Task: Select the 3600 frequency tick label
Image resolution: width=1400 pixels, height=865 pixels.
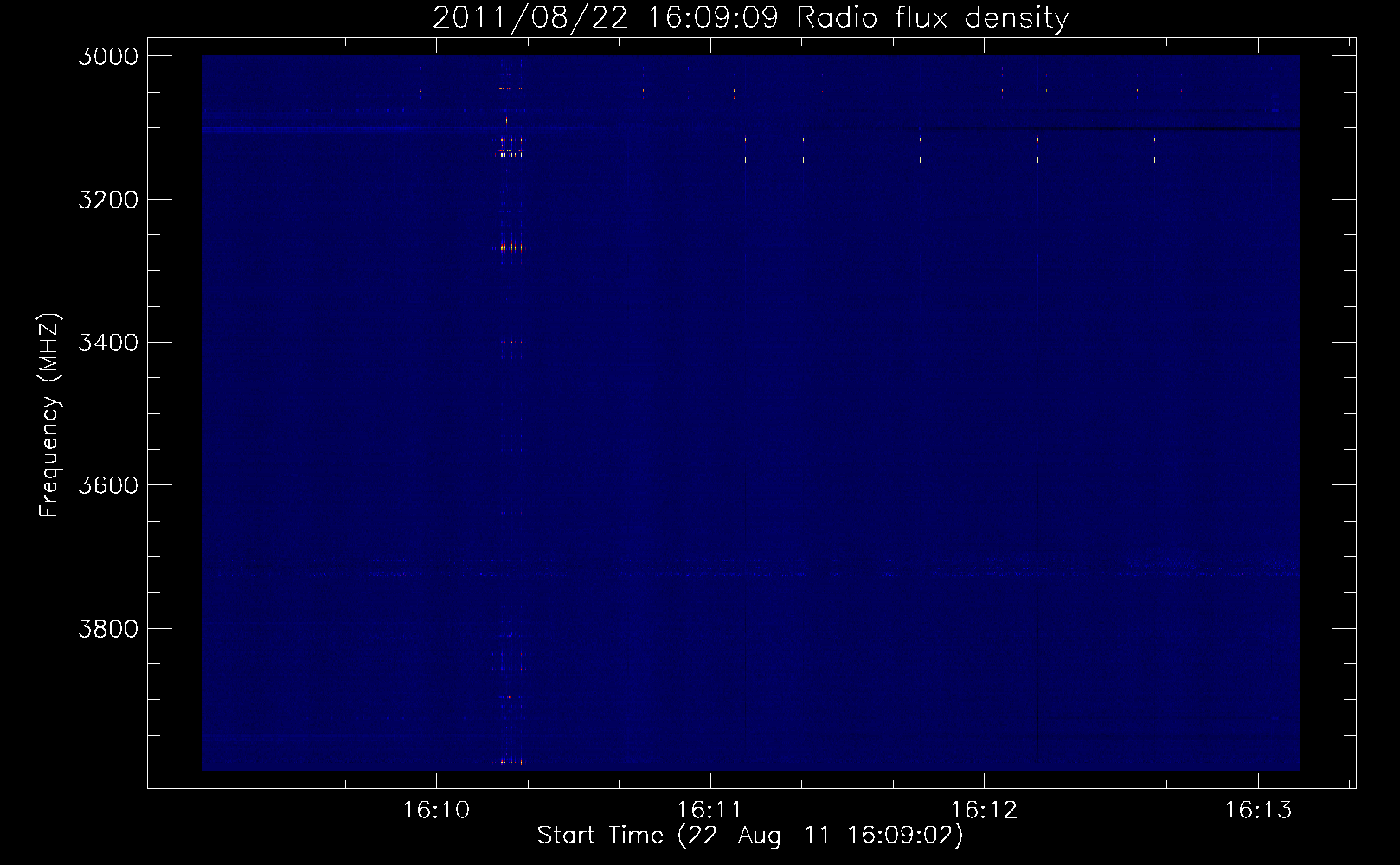Action: coord(108,485)
